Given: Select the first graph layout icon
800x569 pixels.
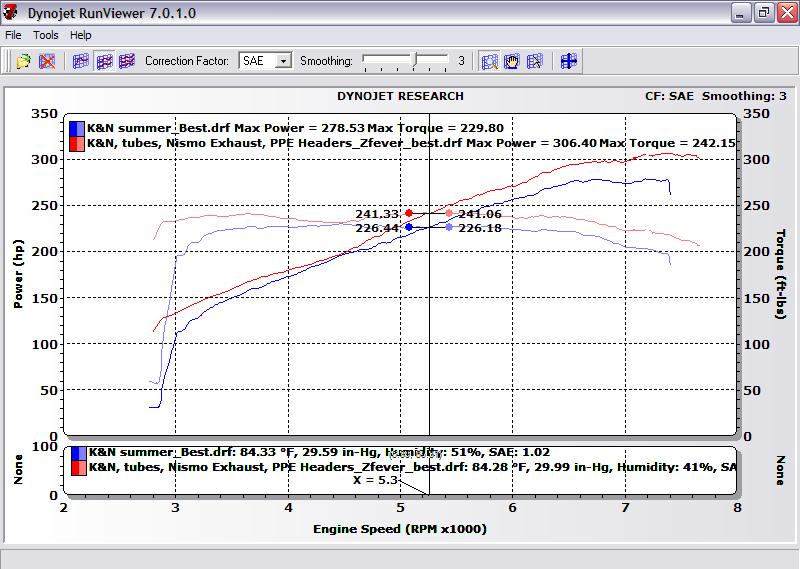Looking at the screenshot, I should tap(81, 61).
